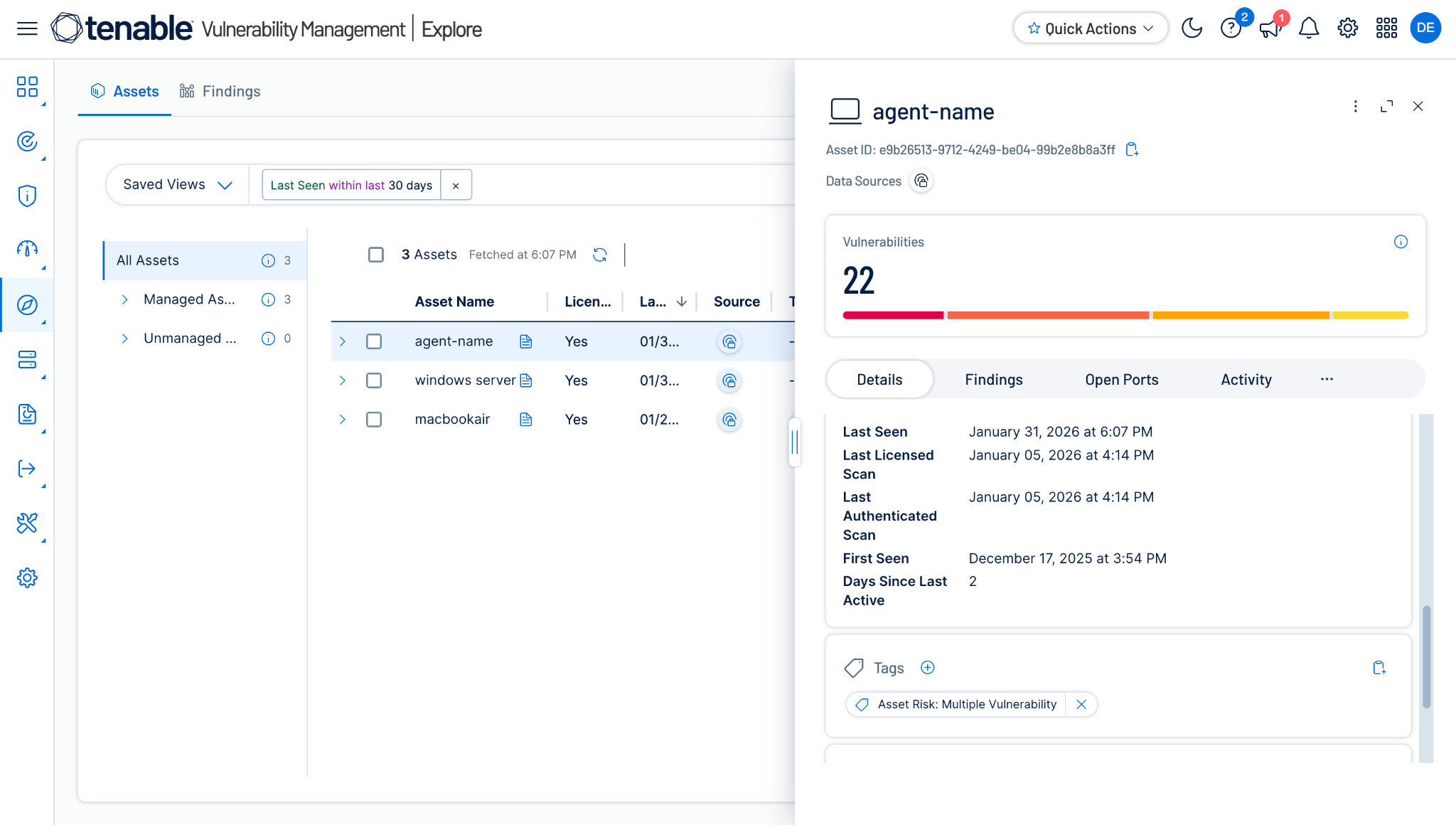Remove the Asset Risk: Multiple Vulnerability tag
1456x825 pixels.
(x=1081, y=704)
